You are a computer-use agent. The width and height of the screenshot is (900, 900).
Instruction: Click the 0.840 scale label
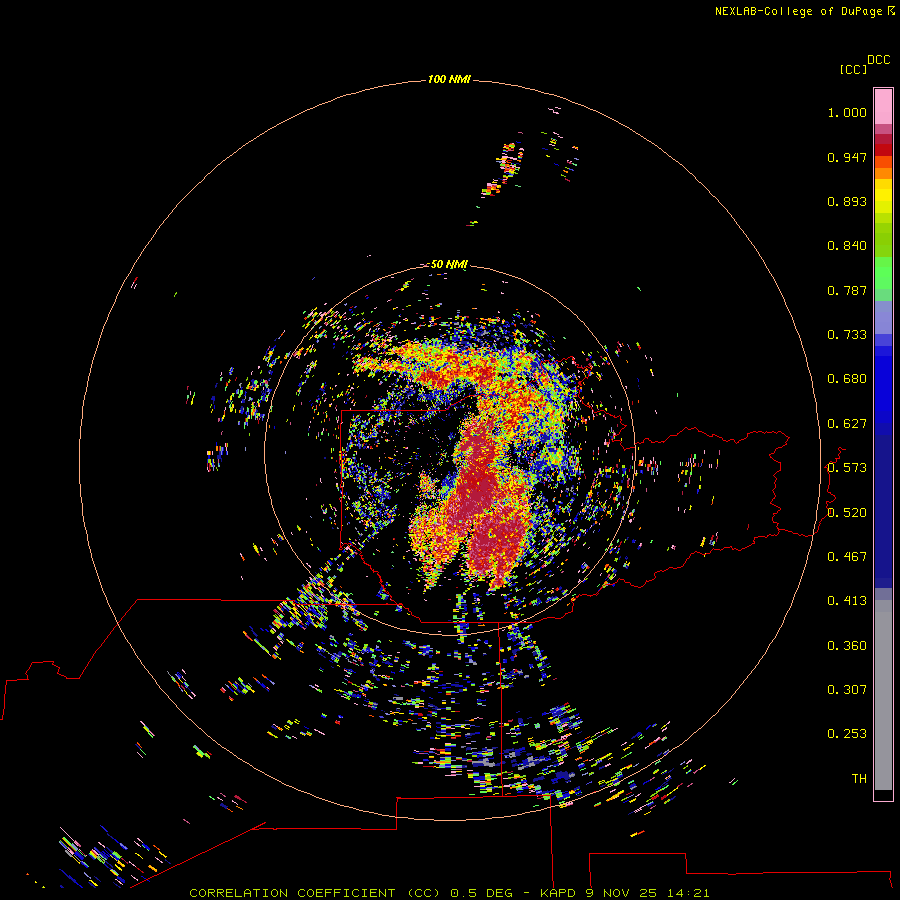(x=847, y=246)
